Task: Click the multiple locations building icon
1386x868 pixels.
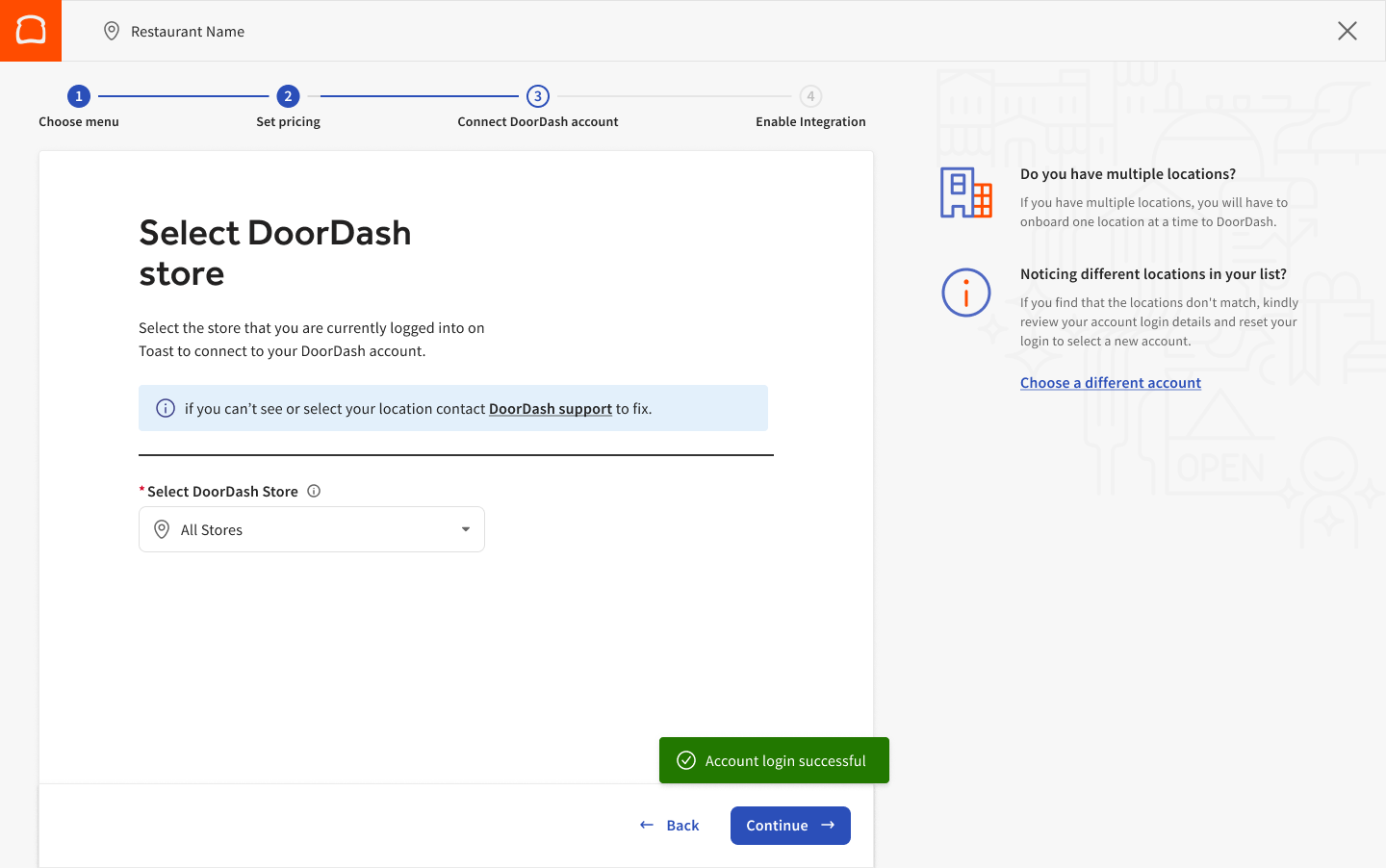Action: pyautogui.click(x=965, y=191)
